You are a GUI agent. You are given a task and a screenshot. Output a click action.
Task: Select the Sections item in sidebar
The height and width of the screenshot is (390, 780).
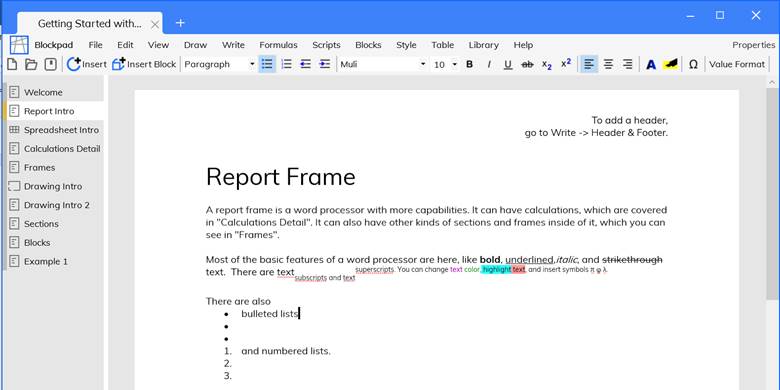[54, 224]
